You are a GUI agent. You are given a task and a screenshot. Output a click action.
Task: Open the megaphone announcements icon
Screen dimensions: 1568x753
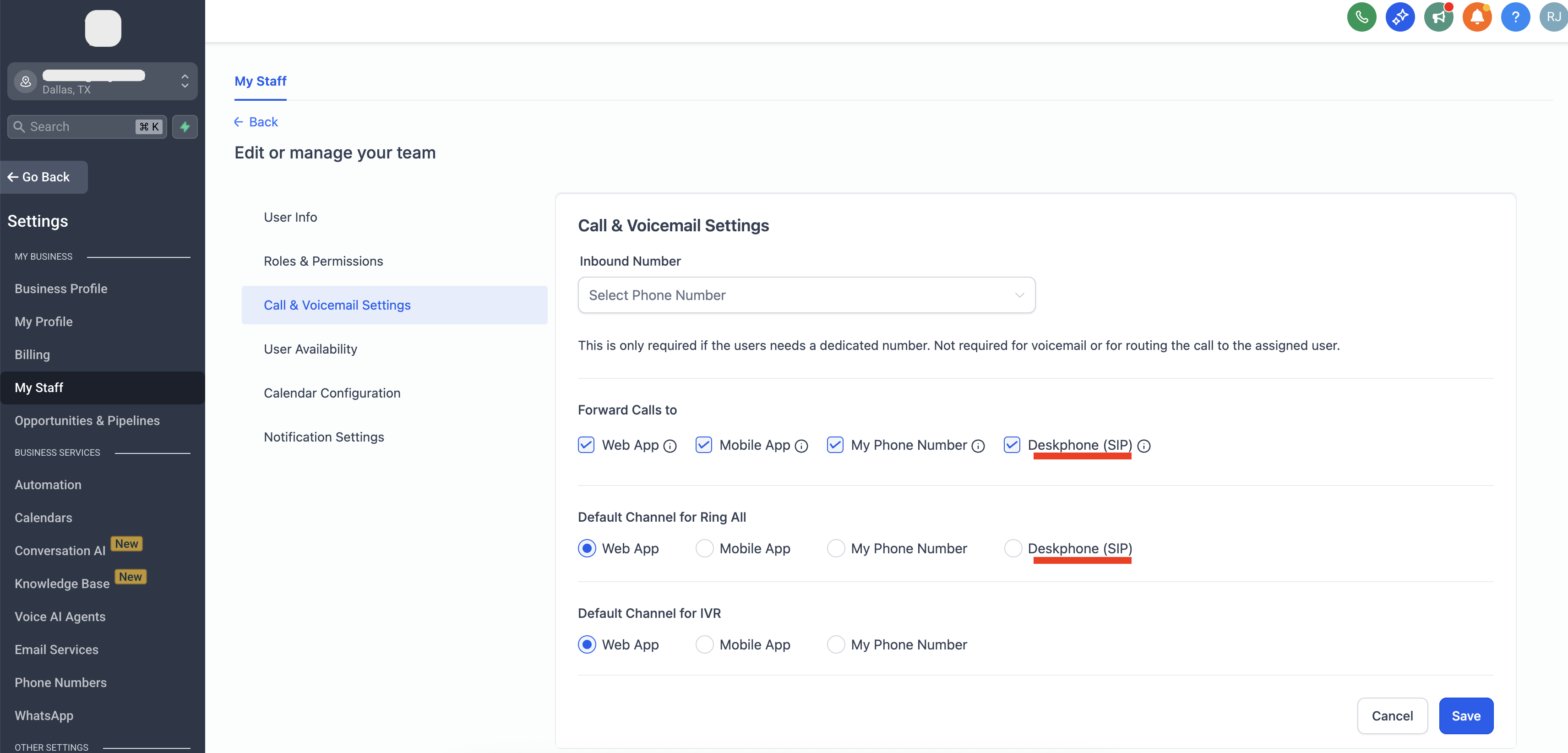[1438, 17]
